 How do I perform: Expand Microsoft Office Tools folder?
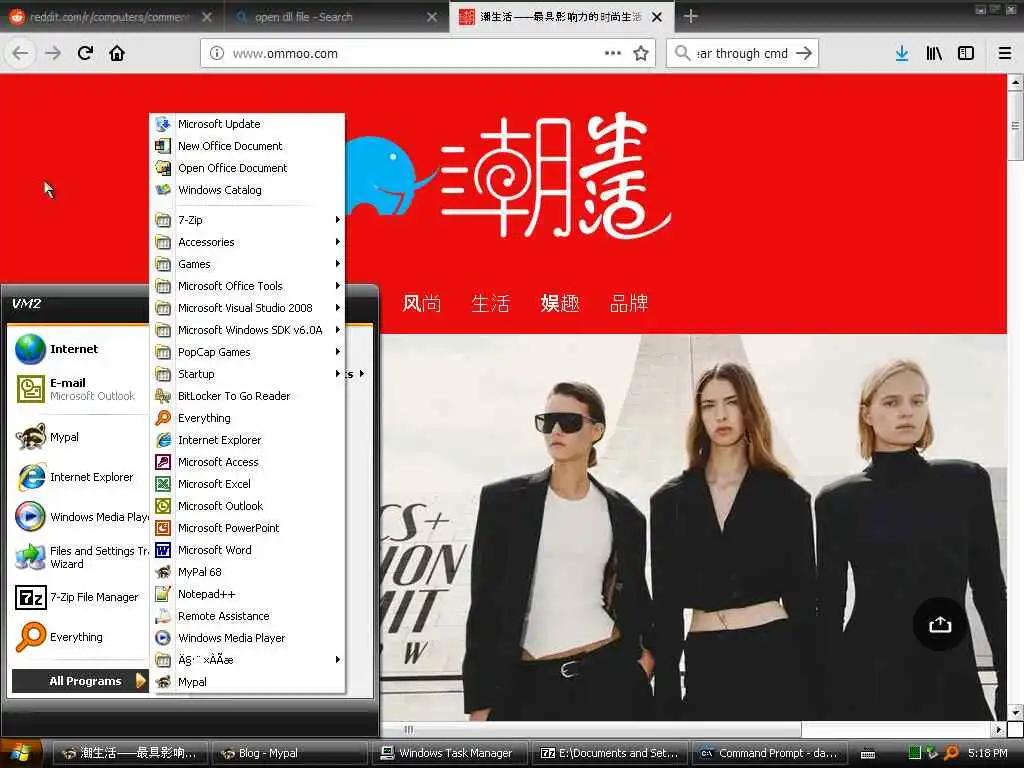pos(247,286)
